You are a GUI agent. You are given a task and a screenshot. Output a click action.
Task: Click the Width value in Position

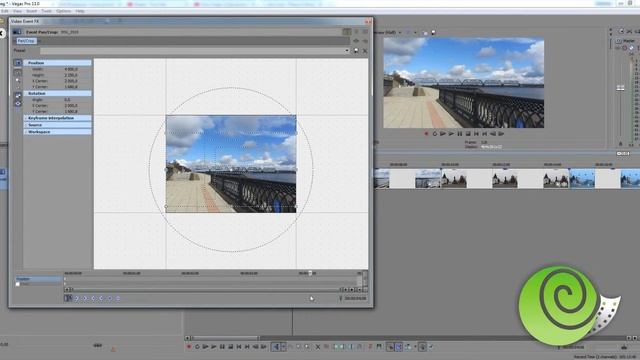point(71,69)
